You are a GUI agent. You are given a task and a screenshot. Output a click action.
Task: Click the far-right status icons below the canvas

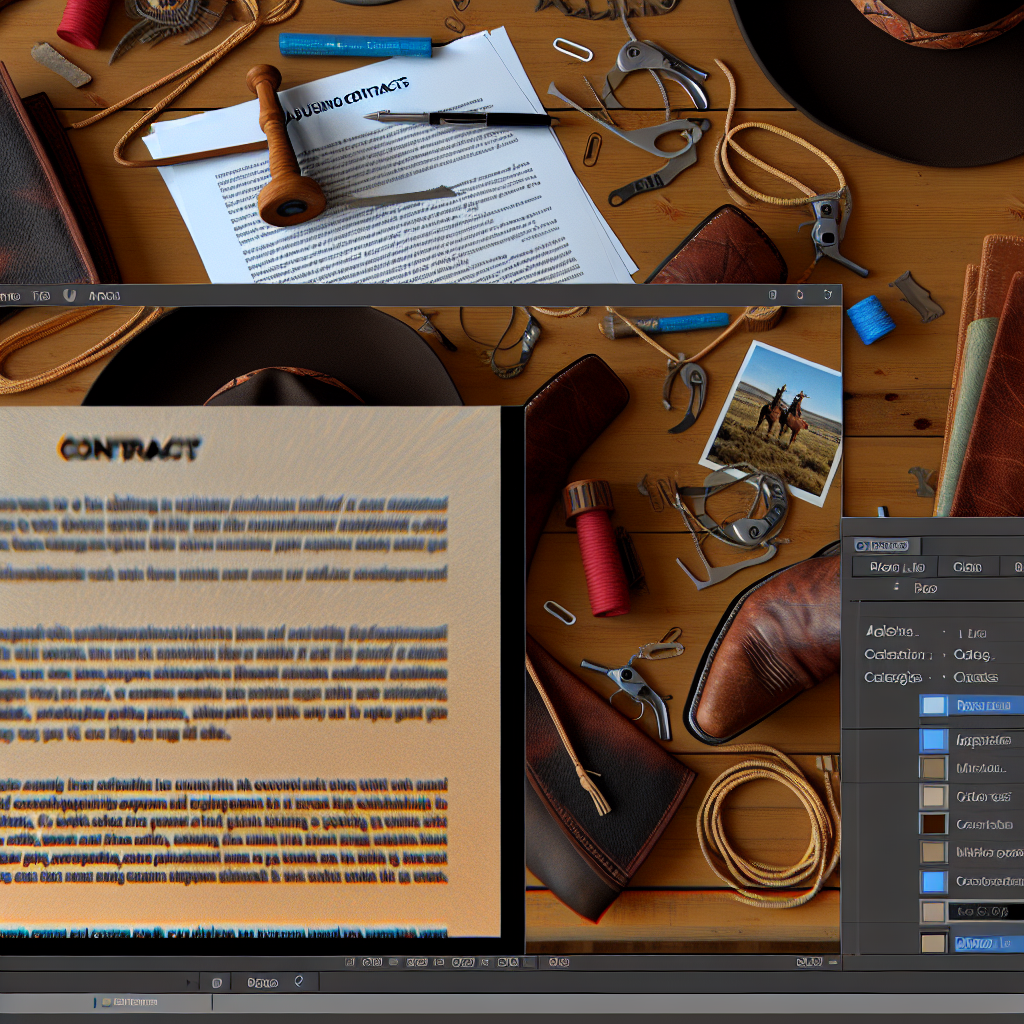click(x=809, y=962)
